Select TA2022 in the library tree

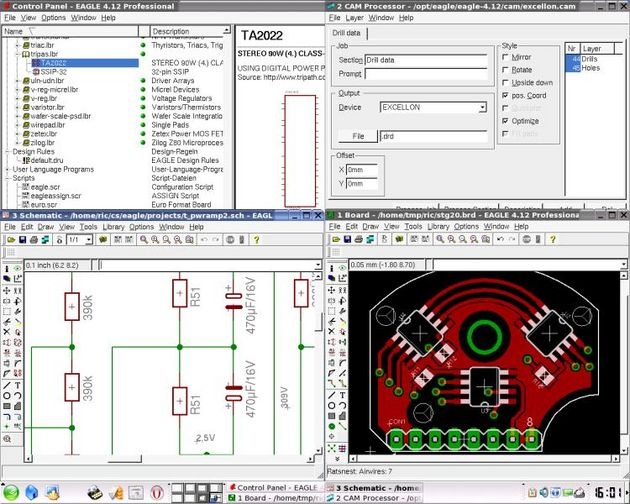coord(55,62)
